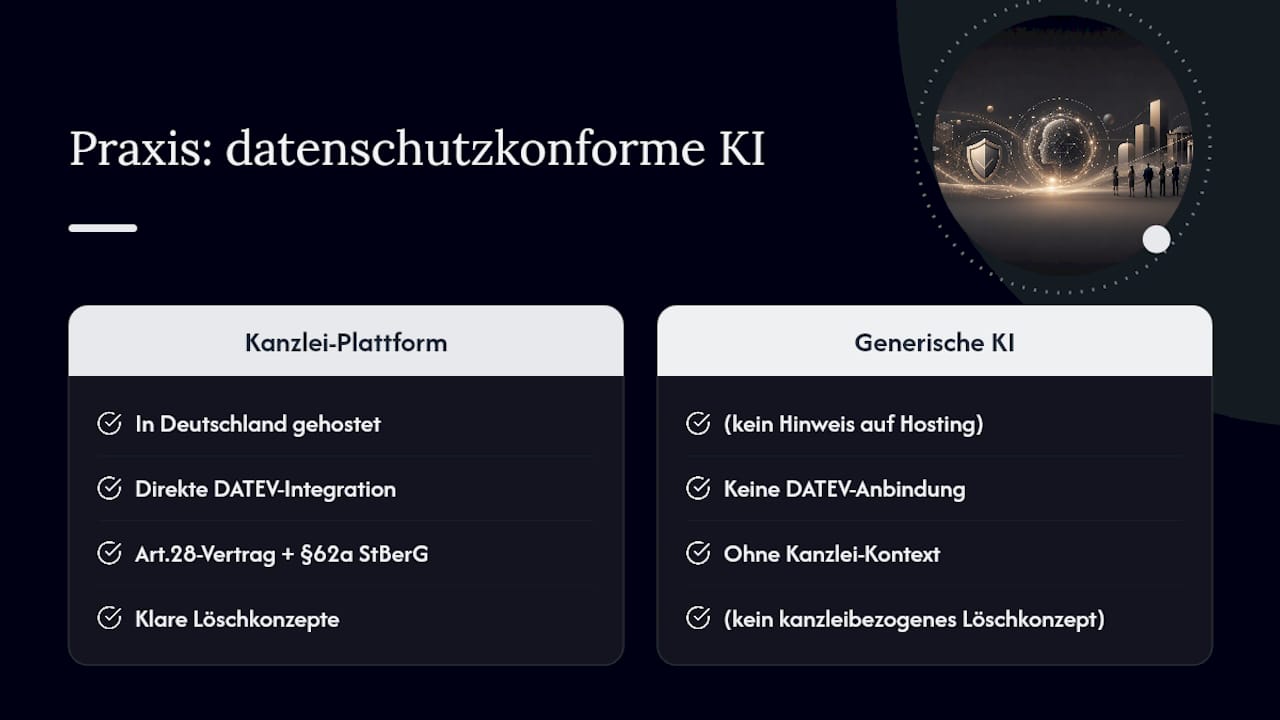Click the checkmark icon beside kein kanzleibezogenes Löschkonzept
Screen dimensions: 1280x720
(x=698, y=619)
